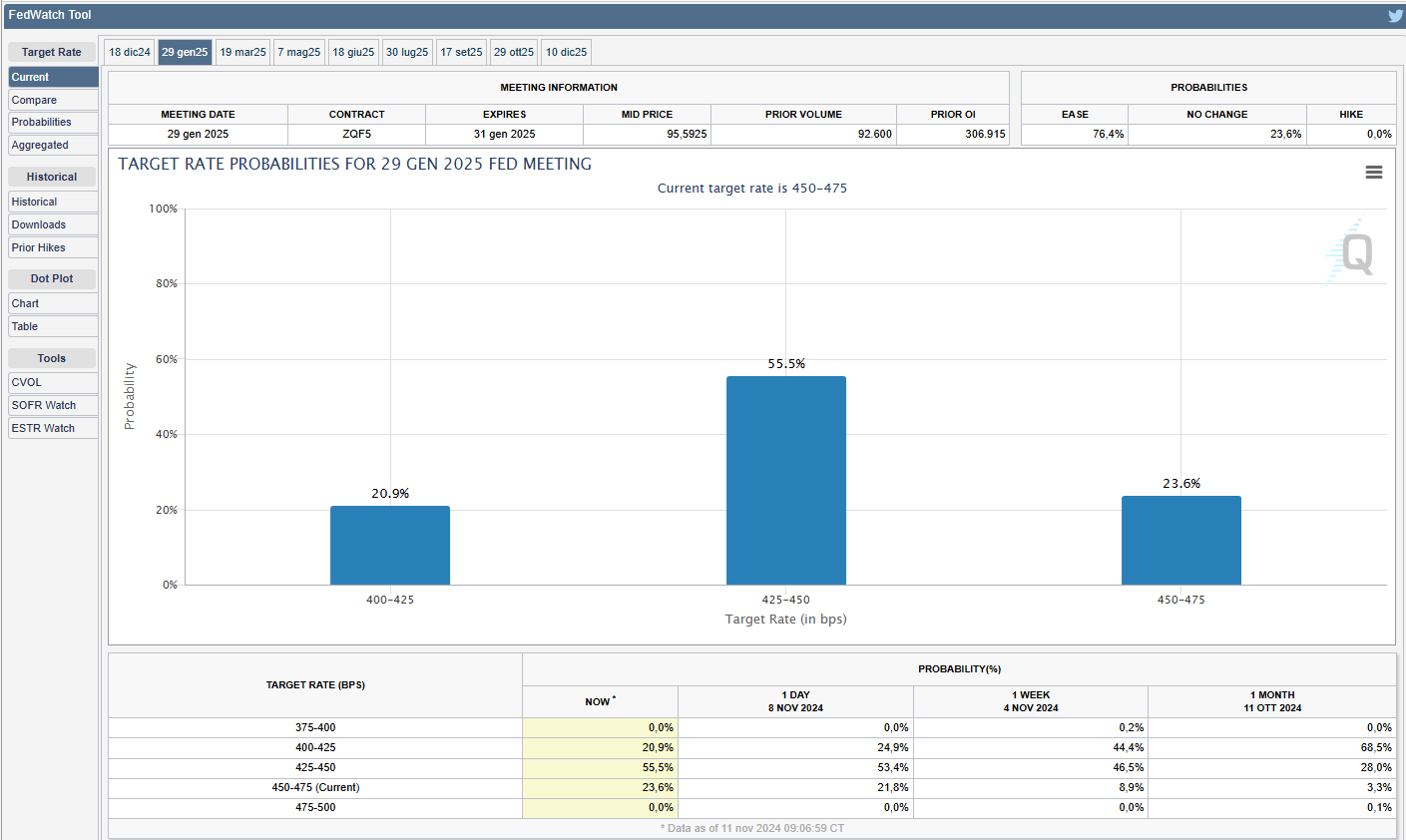Screen dimensions: 1406x840
Task: Click the 1 MONTH 11 OTT 2024 header
Action: tap(1272, 701)
